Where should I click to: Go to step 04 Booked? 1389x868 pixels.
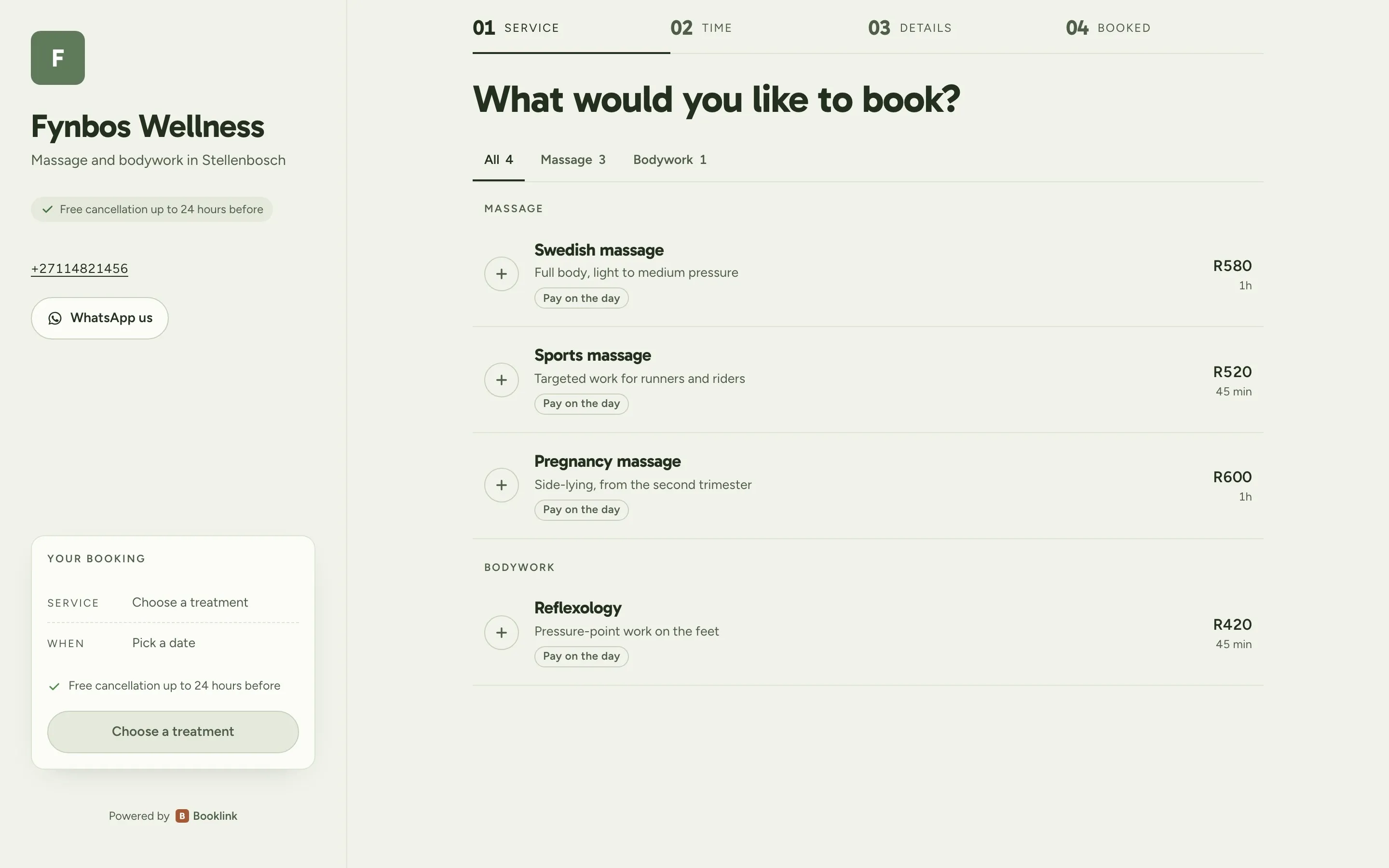coord(1165,27)
